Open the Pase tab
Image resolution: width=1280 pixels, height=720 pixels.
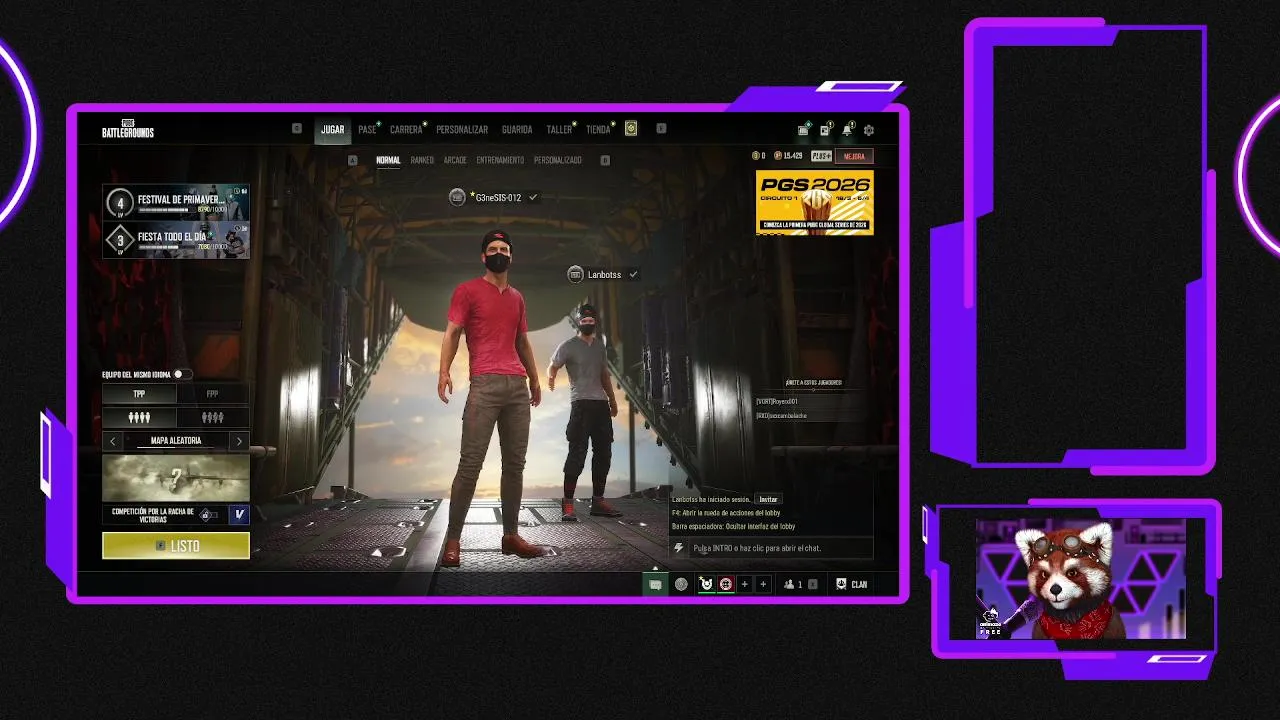pyautogui.click(x=368, y=130)
